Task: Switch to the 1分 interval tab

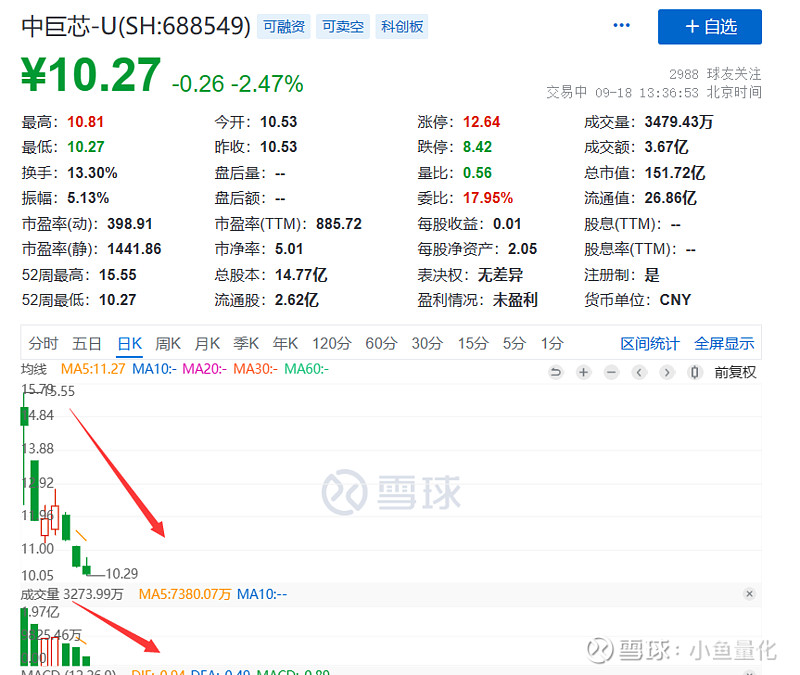Action: (552, 343)
